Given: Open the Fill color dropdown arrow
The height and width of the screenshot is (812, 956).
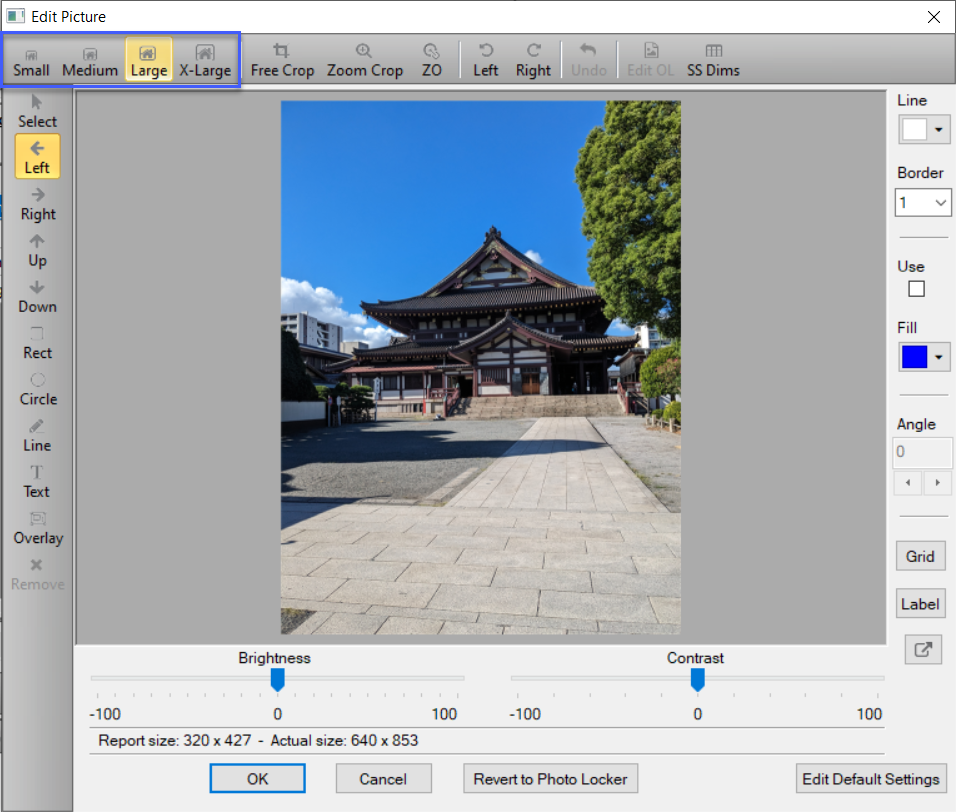Looking at the screenshot, I should pyautogui.click(x=938, y=358).
